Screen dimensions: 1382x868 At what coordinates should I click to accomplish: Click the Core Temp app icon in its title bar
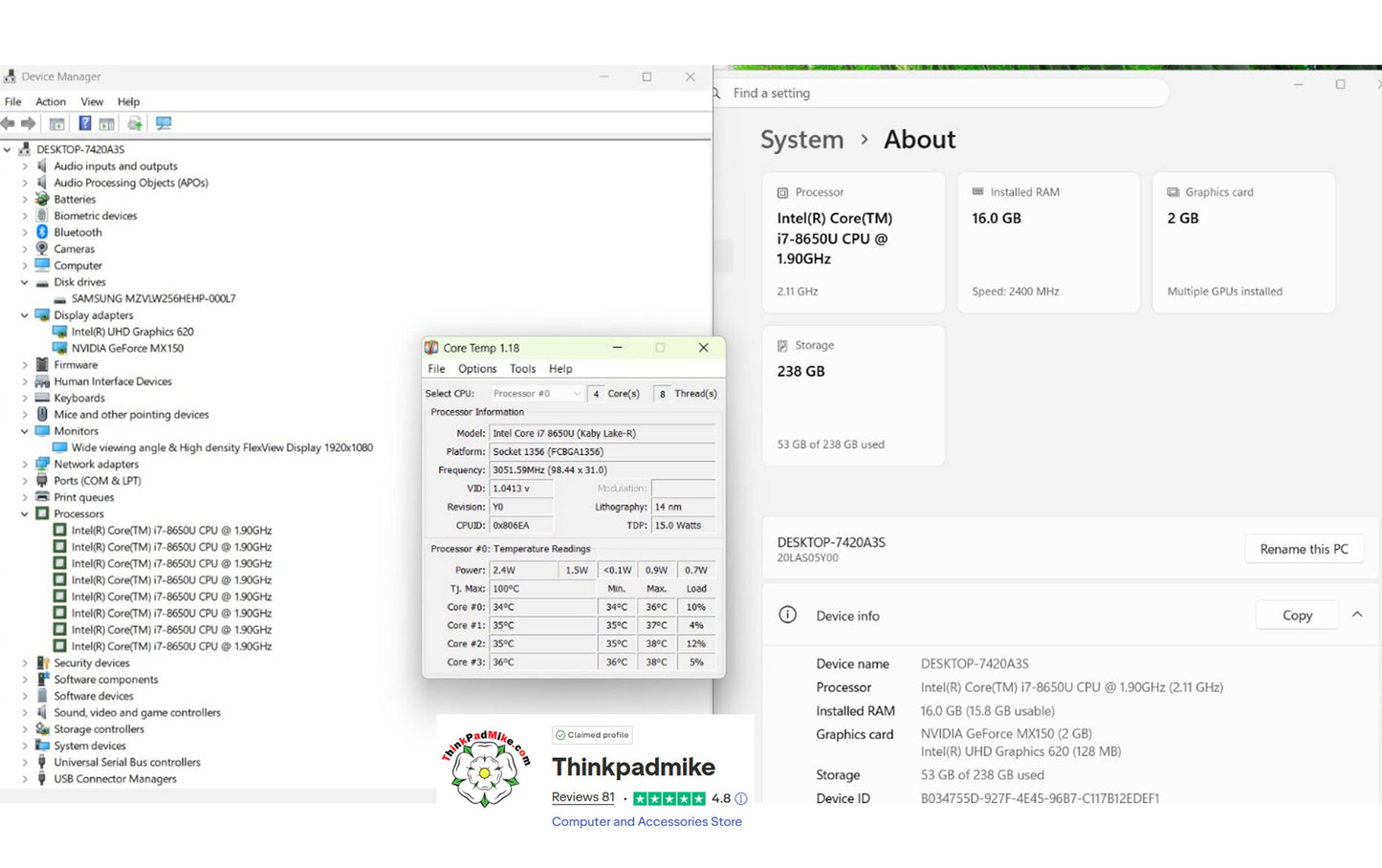click(x=431, y=348)
